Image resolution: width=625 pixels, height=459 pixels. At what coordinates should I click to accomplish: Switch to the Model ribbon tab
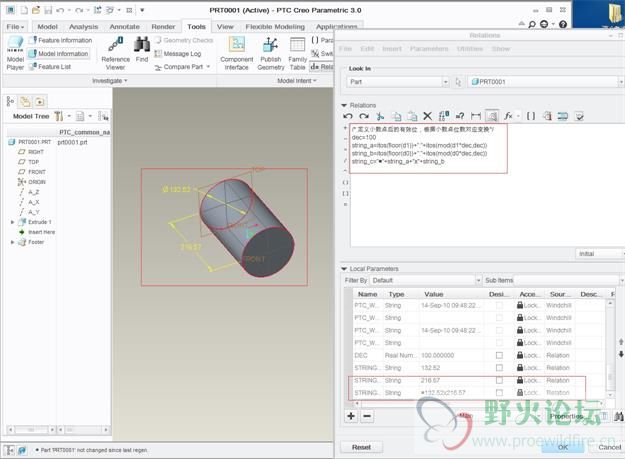tap(47, 27)
